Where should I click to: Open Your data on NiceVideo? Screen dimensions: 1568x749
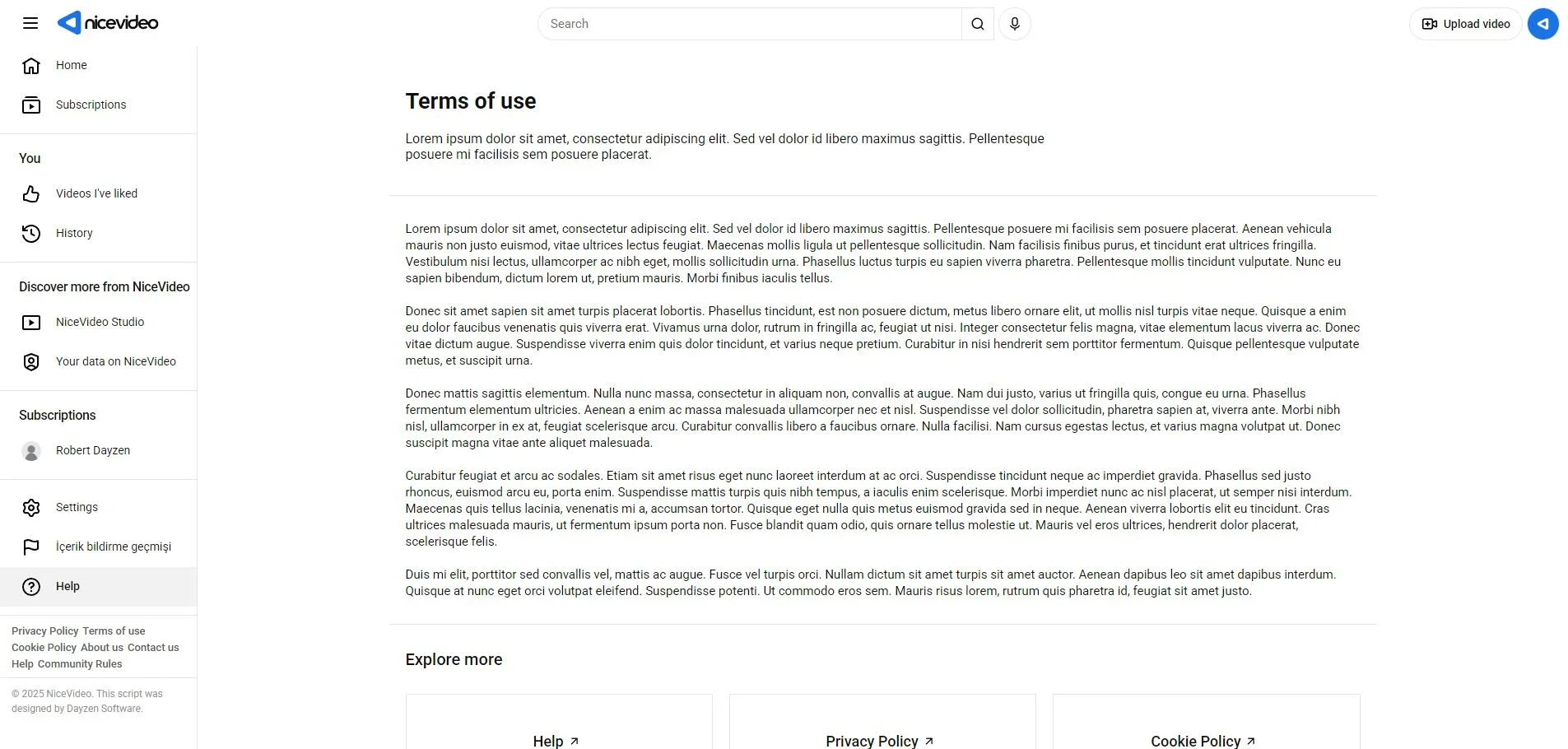click(99, 362)
